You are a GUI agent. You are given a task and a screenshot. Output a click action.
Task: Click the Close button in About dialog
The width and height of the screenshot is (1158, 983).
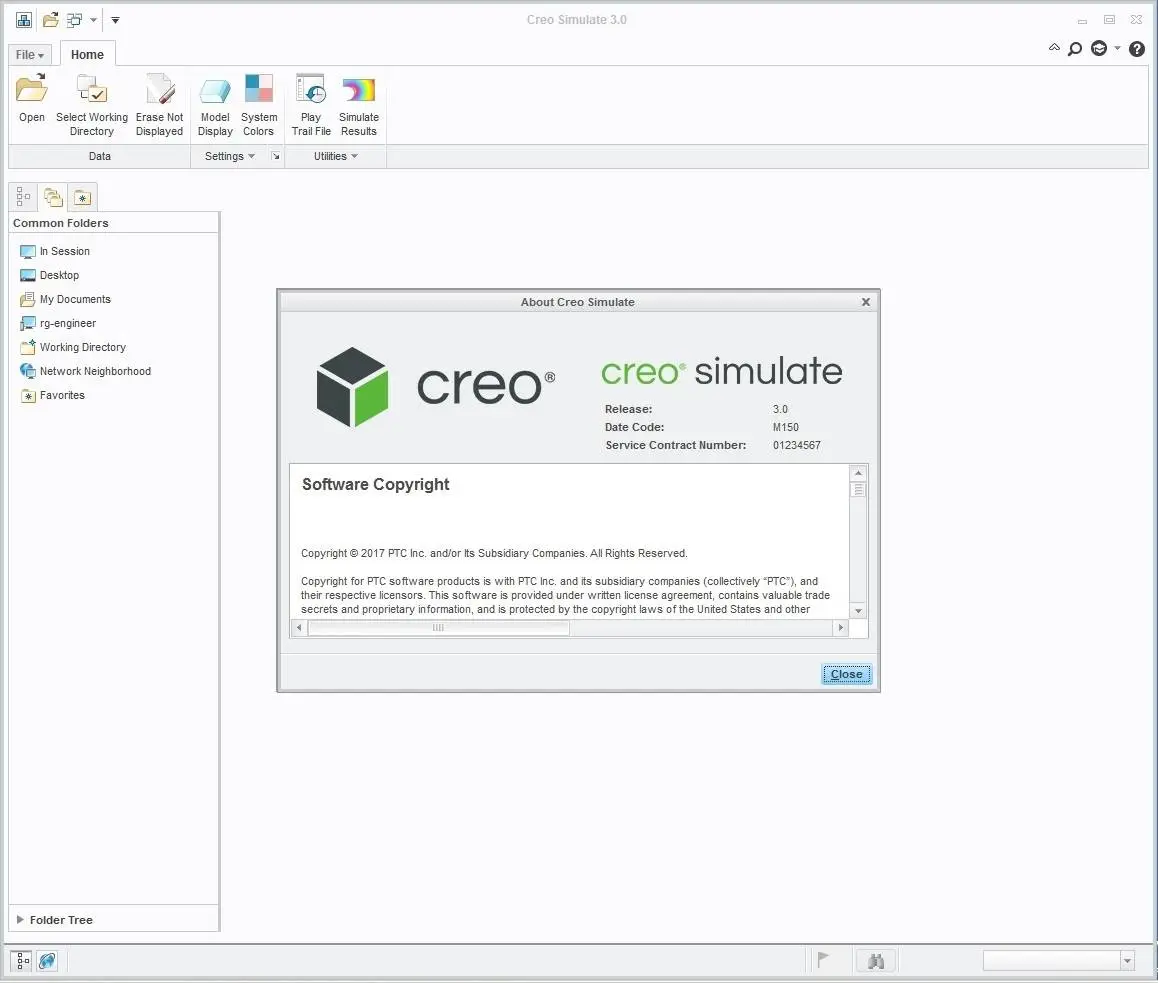pos(846,674)
